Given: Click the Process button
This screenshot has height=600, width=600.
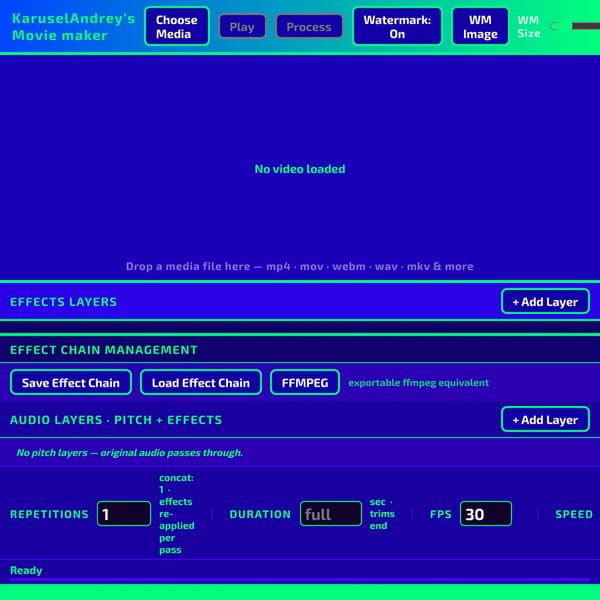Looking at the screenshot, I should pyautogui.click(x=309, y=26).
